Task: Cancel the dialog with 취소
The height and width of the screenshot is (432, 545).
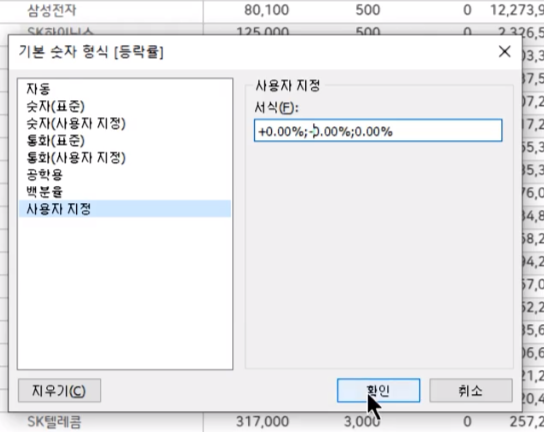Action: tap(471, 391)
